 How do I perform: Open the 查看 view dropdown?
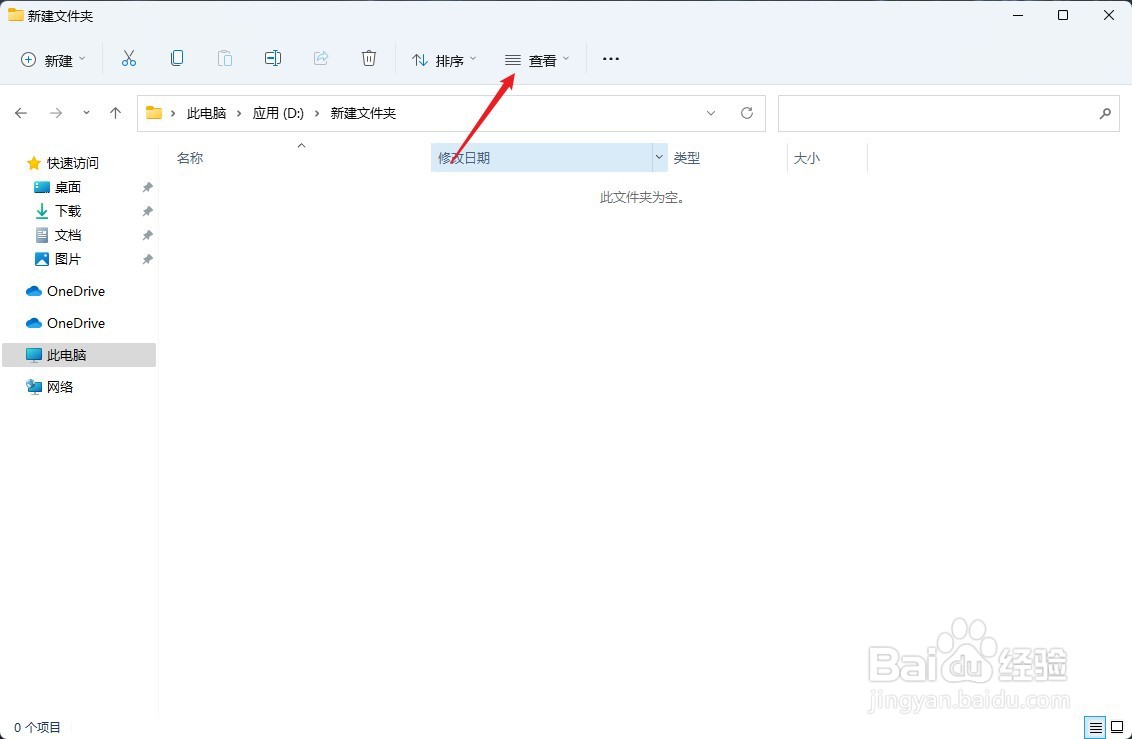point(536,60)
